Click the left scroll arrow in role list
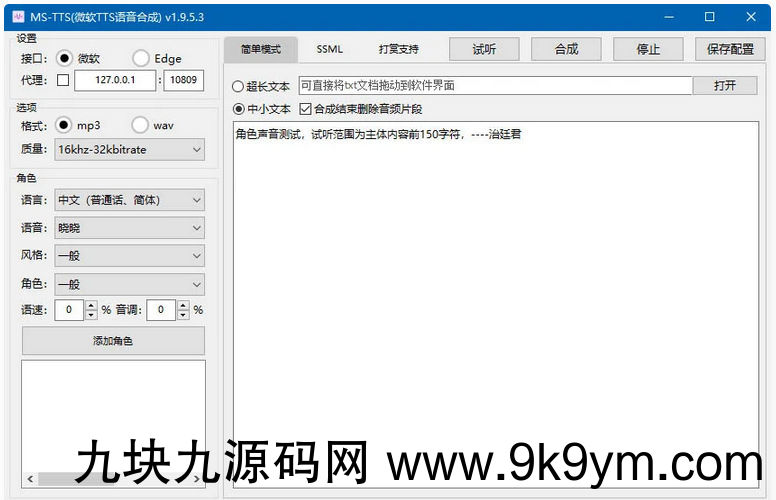The height and width of the screenshot is (500, 776). coord(30,479)
